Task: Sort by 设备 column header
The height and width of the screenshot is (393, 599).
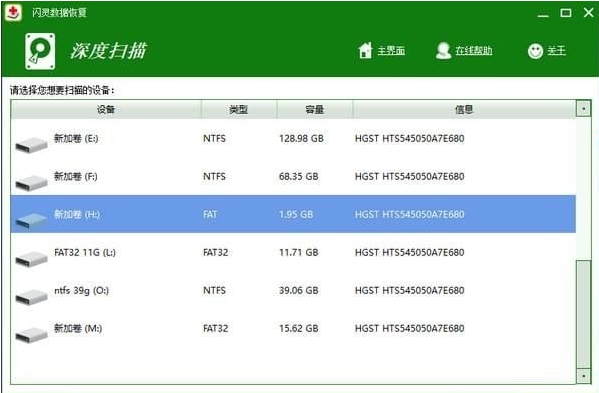Action: (106, 110)
